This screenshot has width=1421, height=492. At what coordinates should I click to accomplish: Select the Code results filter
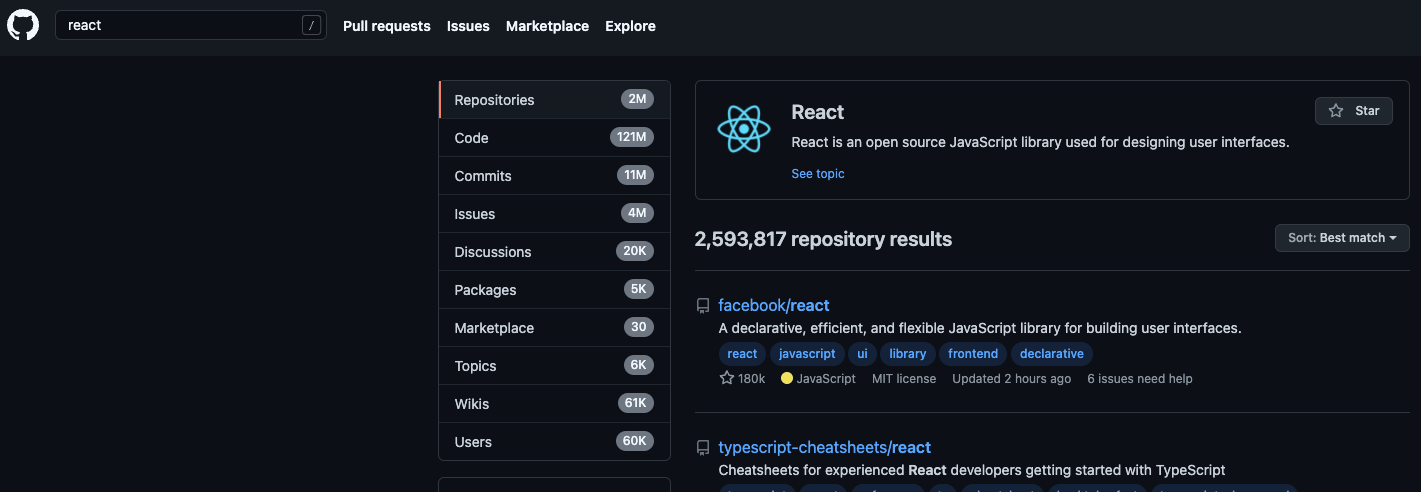(x=554, y=138)
